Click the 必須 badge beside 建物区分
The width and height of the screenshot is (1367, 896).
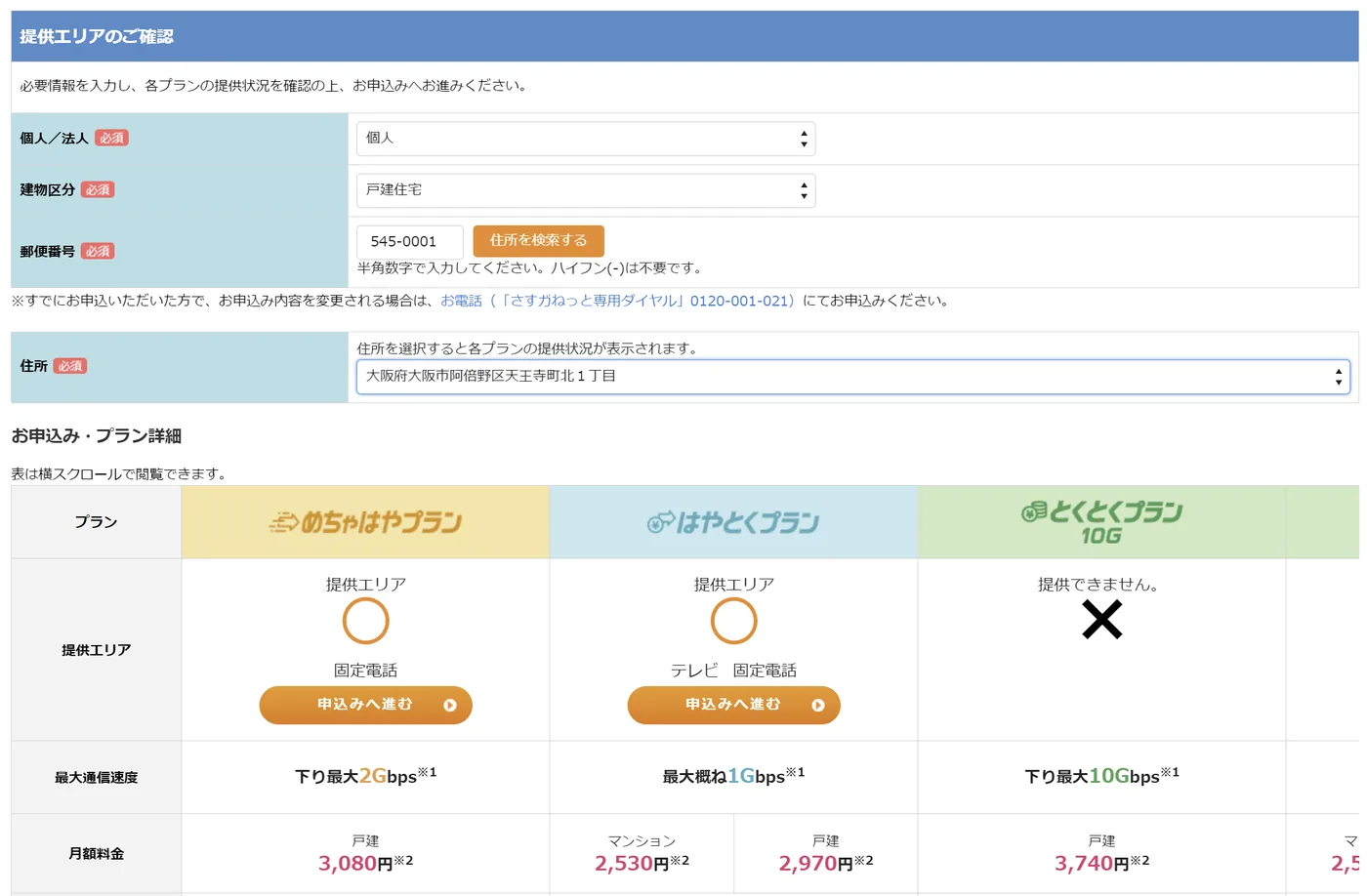pyautogui.click(x=98, y=189)
